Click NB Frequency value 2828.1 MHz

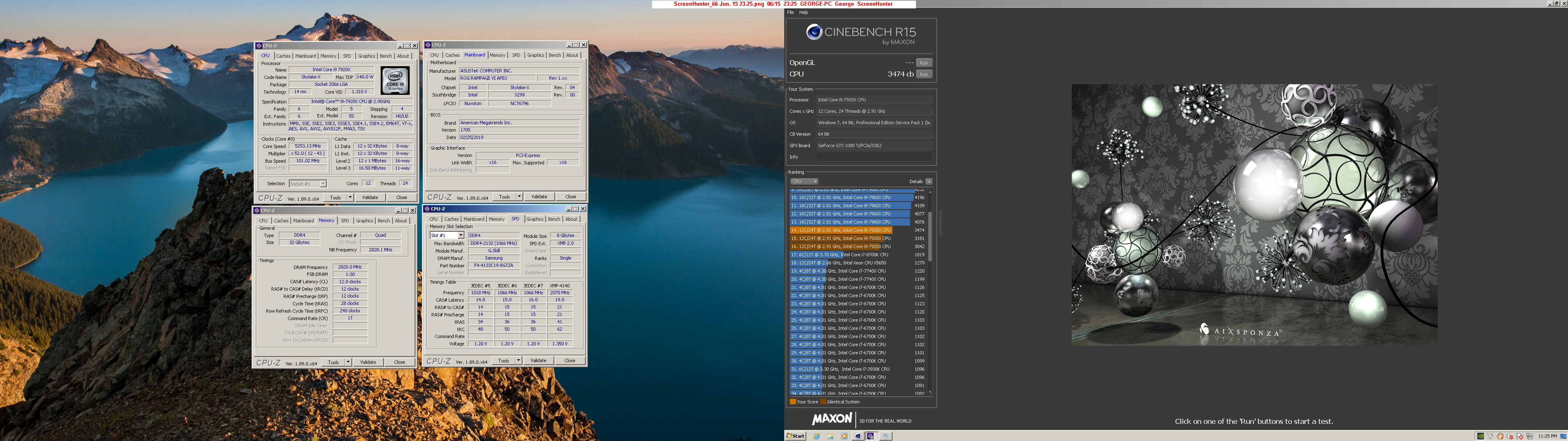[x=380, y=250]
